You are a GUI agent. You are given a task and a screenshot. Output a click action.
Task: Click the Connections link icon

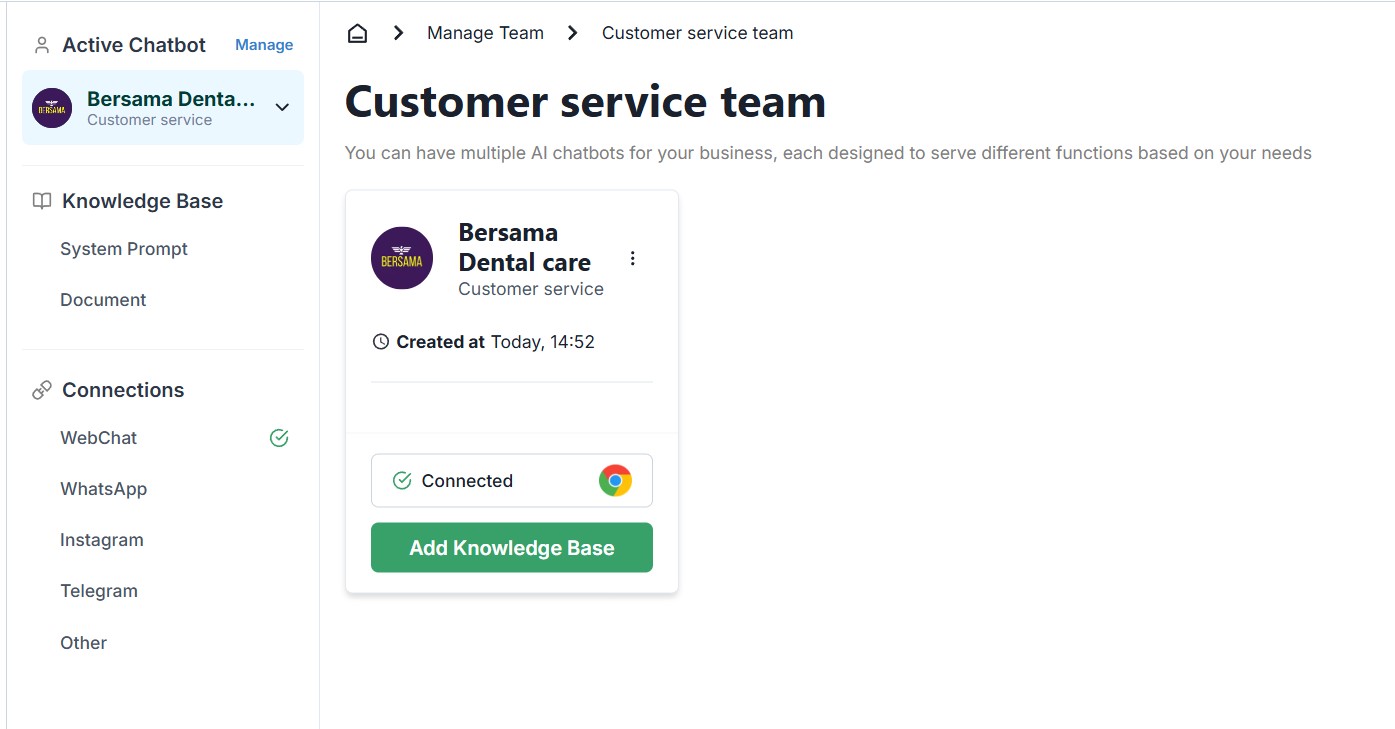click(x=42, y=390)
